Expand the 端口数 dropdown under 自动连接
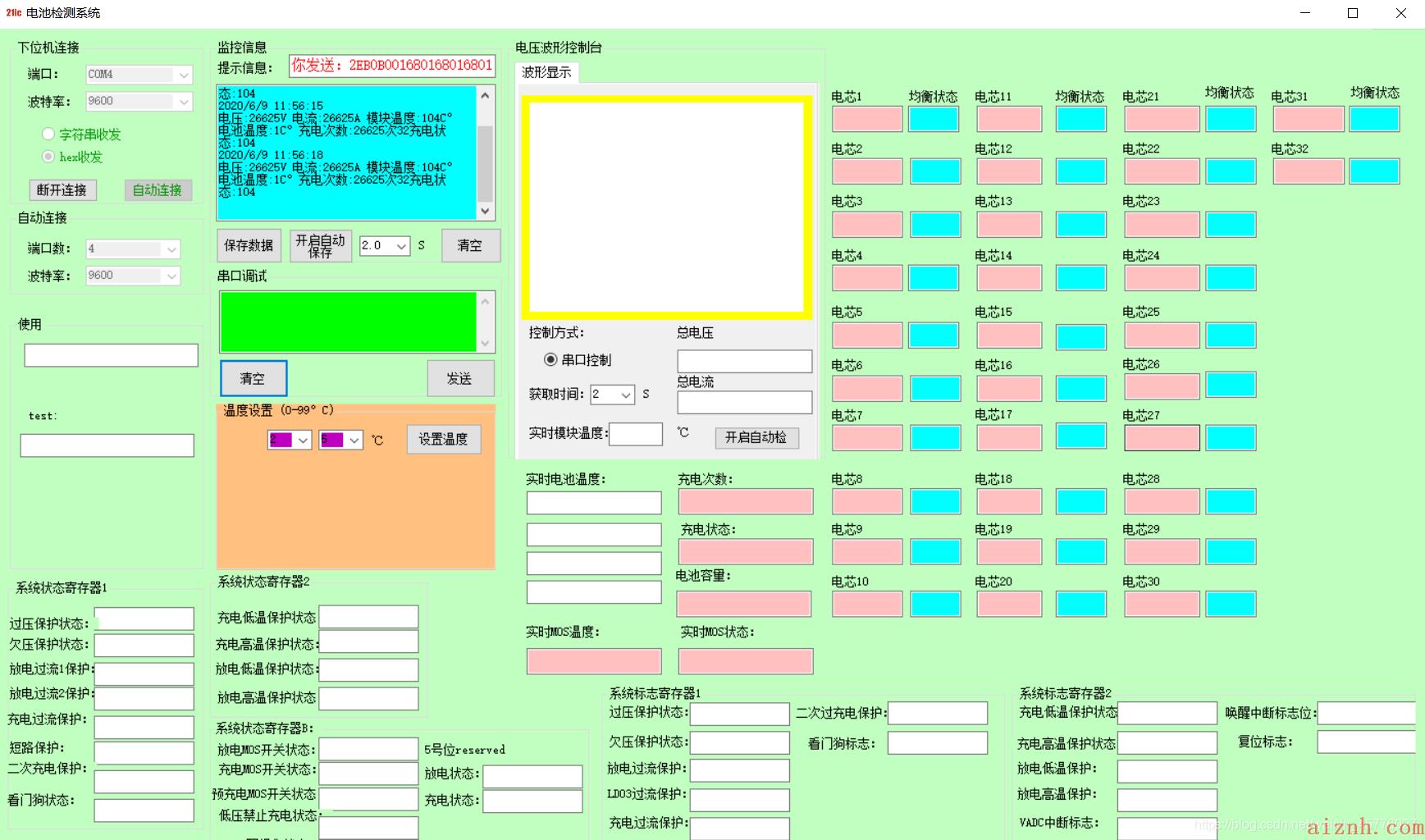The image size is (1425, 840). (x=171, y=249)
